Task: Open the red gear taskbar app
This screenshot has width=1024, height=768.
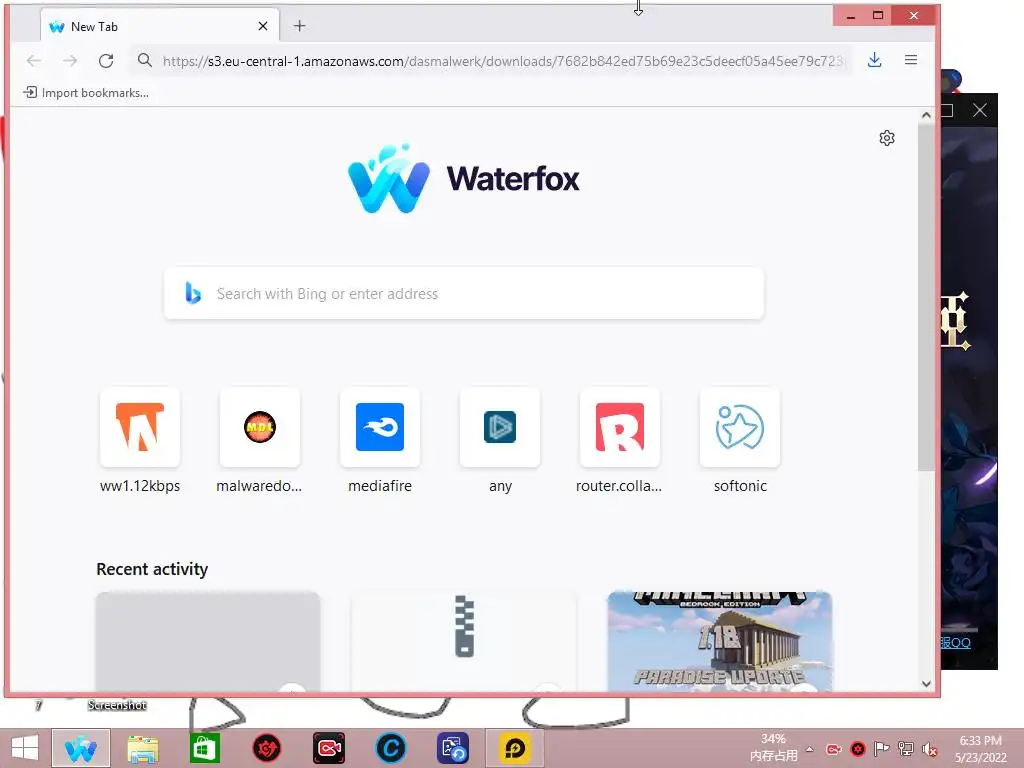Action: click(x=266, y=748)
